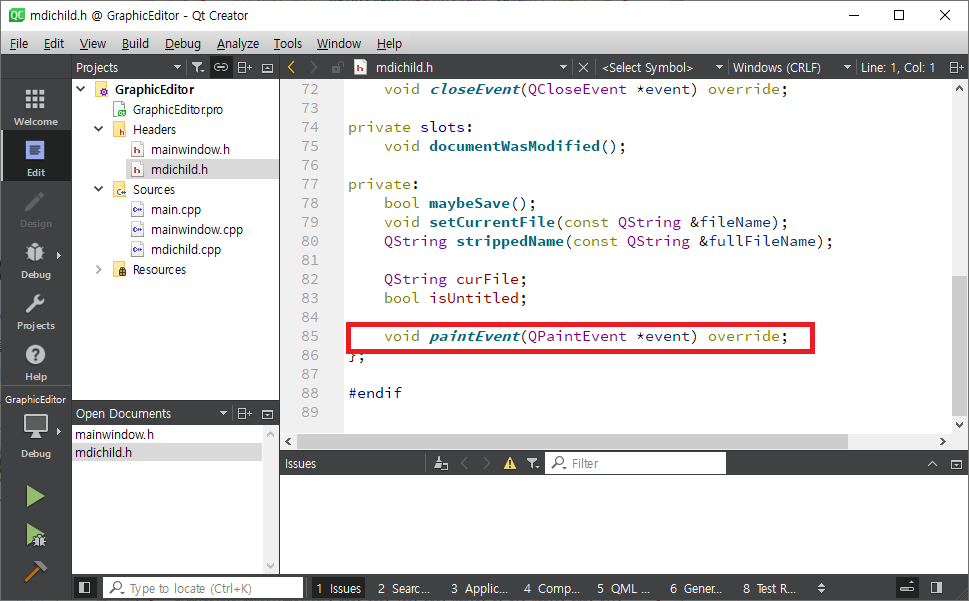Image resolution: width=969 pixels, height=601 pixels.
Task: Toggle right sidebar visibility
Action: point(936,587)
